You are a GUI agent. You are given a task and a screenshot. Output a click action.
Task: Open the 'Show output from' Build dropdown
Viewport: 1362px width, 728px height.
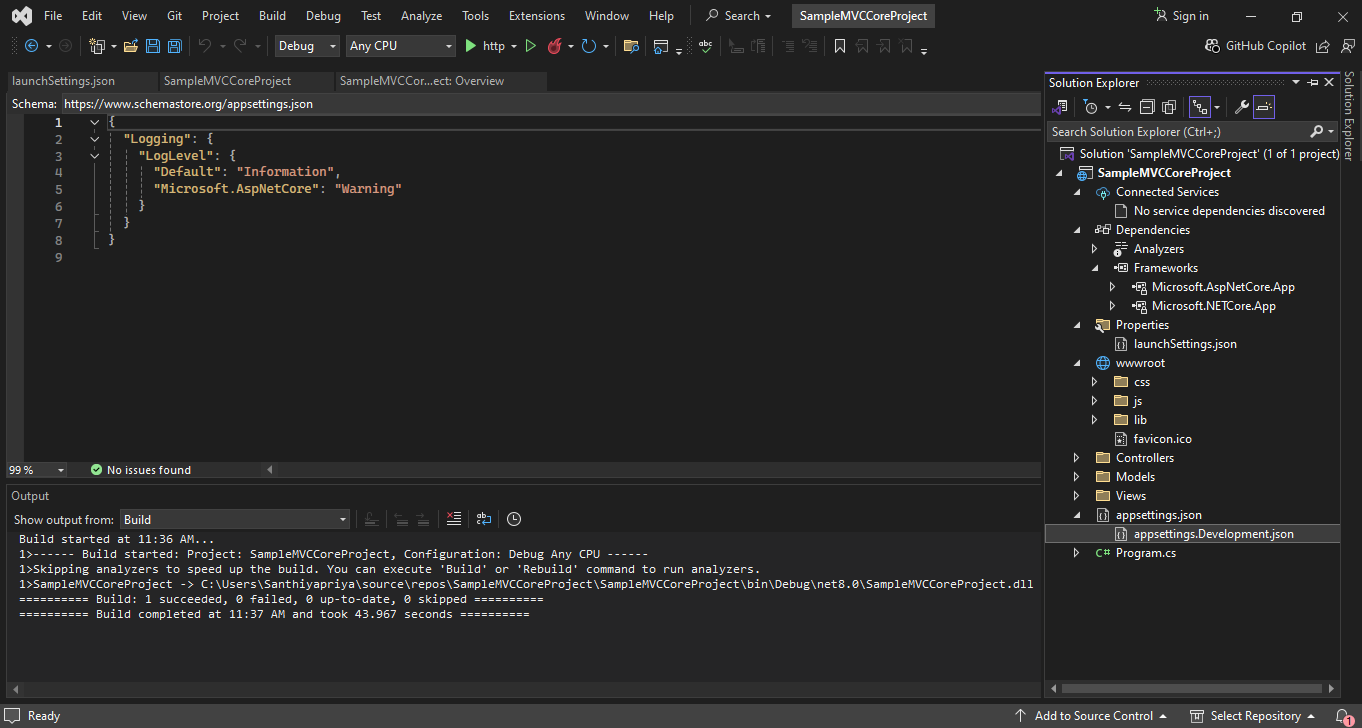(235, 520)
